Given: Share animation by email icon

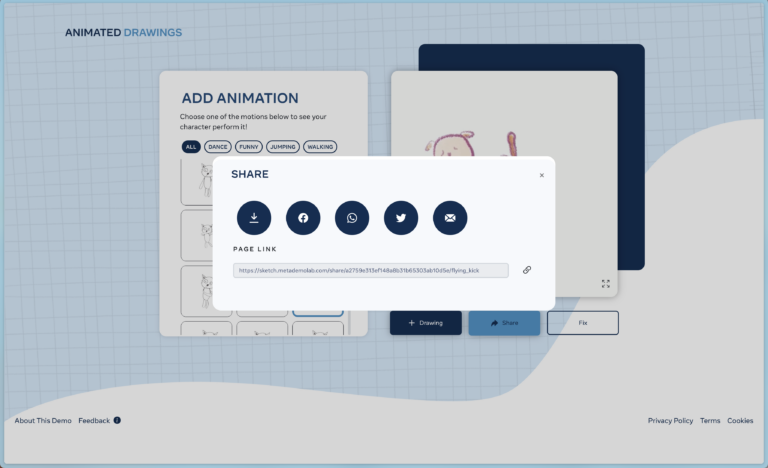Looking at the screenshot, I should 450,218.
